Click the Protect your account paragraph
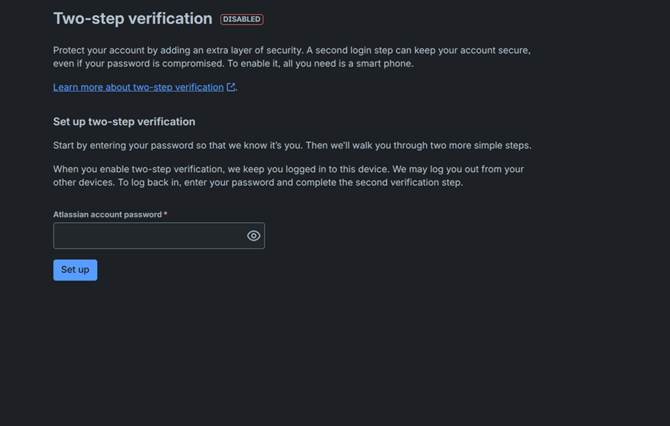670x426 pixels. 290,56
